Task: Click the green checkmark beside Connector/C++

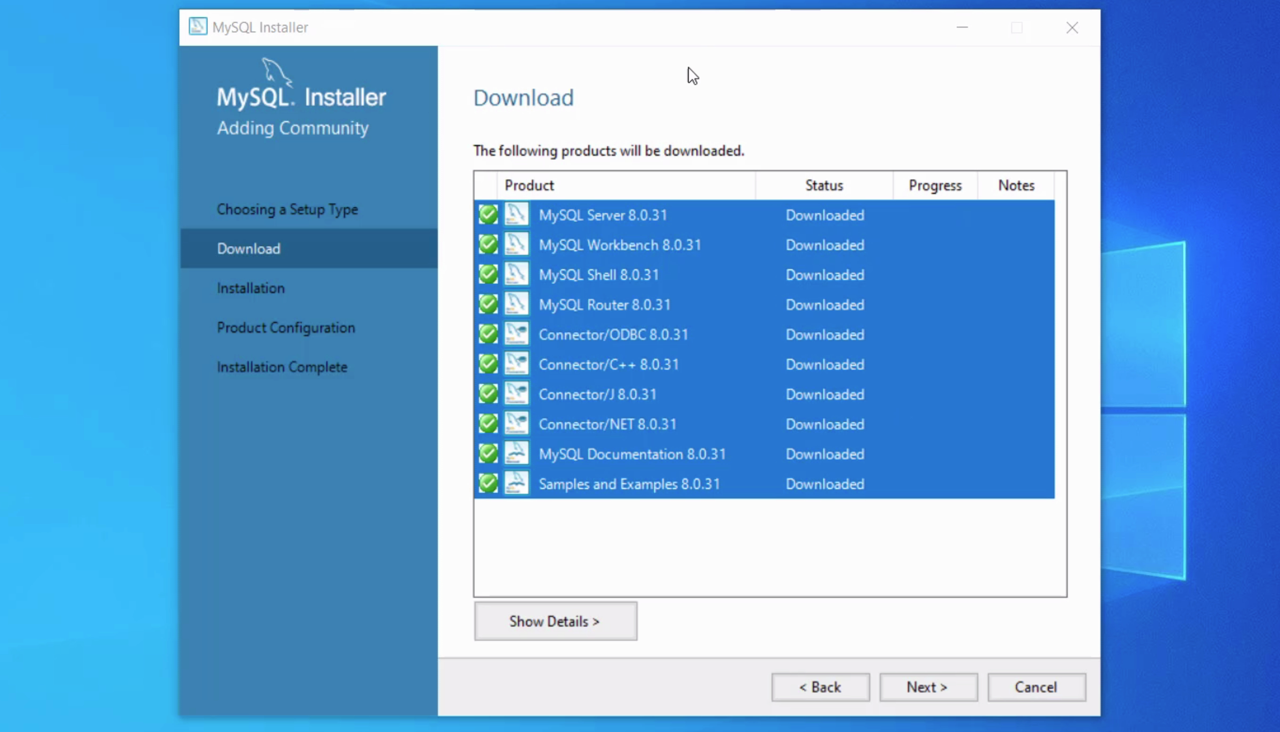Action: [x=488, y=364]
